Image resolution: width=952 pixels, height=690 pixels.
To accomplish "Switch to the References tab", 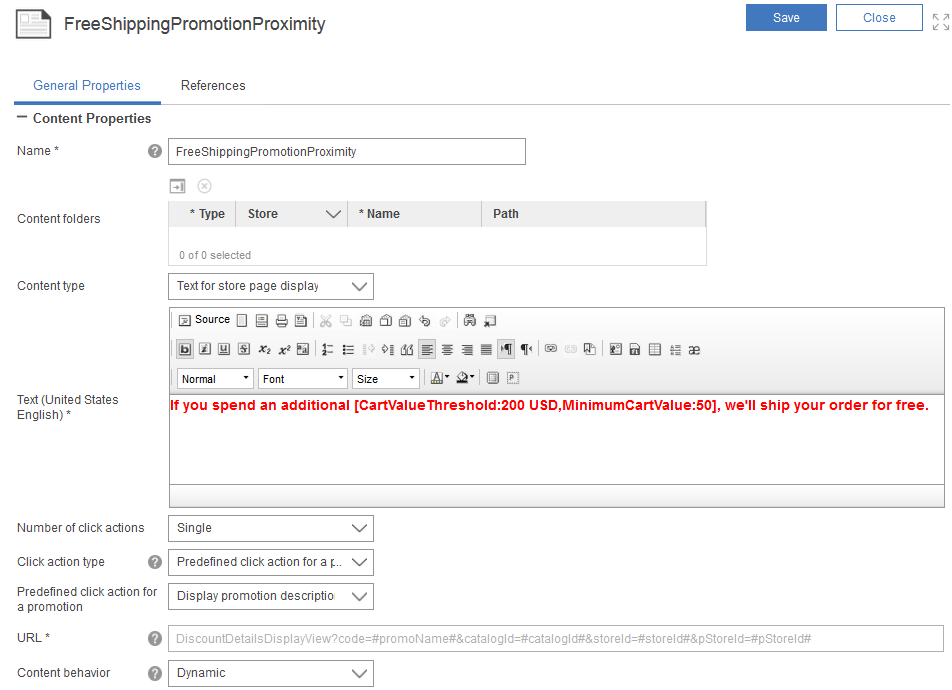I will [213, 86].
